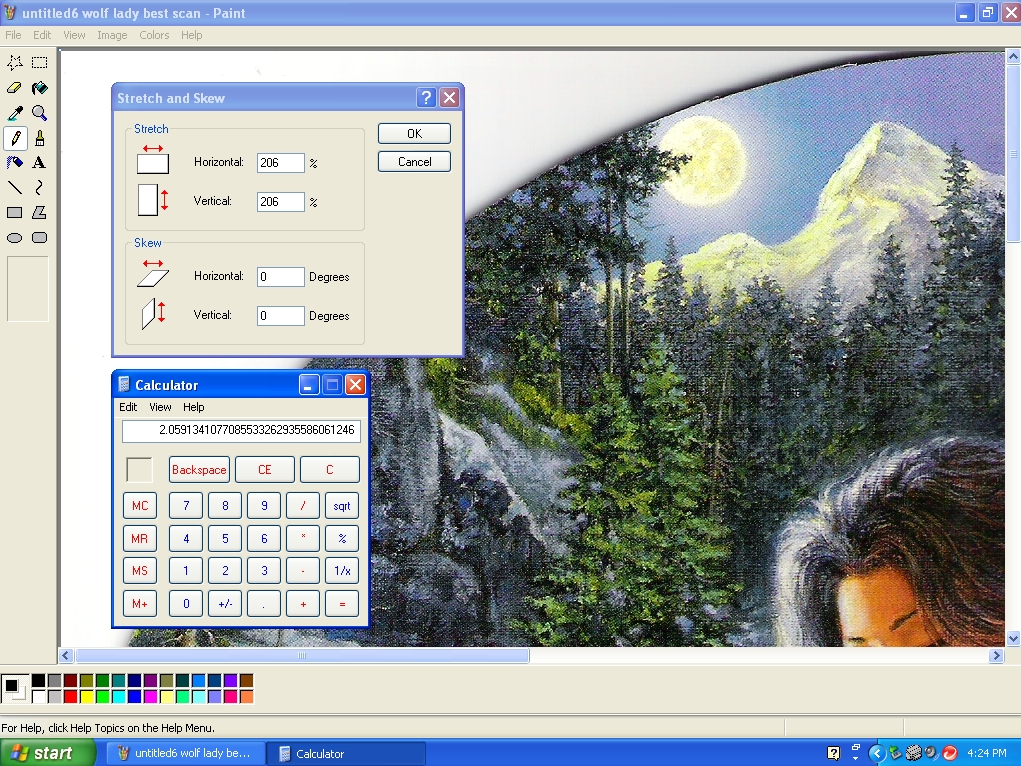Click the C clear button in Calculator
Viewport: 1021px width, 766px height.
click(x=329, y=470)
